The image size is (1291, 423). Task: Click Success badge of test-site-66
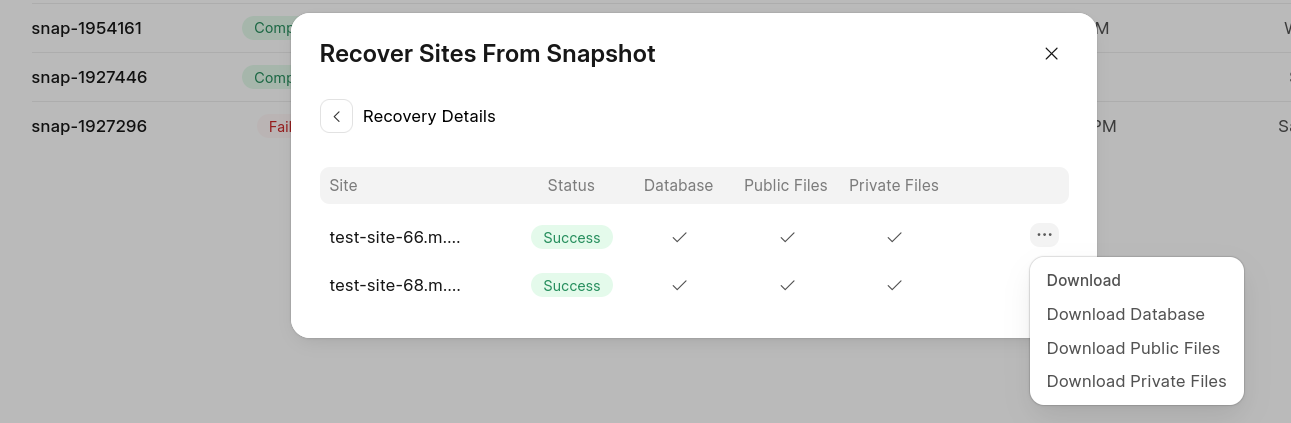571,238
